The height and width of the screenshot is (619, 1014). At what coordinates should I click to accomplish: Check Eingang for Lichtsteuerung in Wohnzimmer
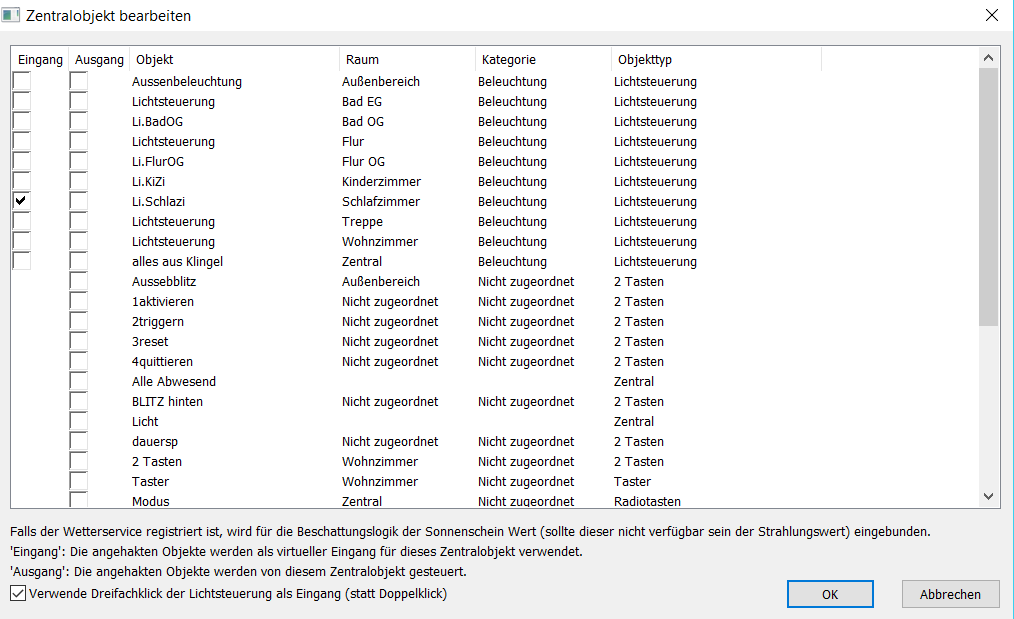[21, 241]
